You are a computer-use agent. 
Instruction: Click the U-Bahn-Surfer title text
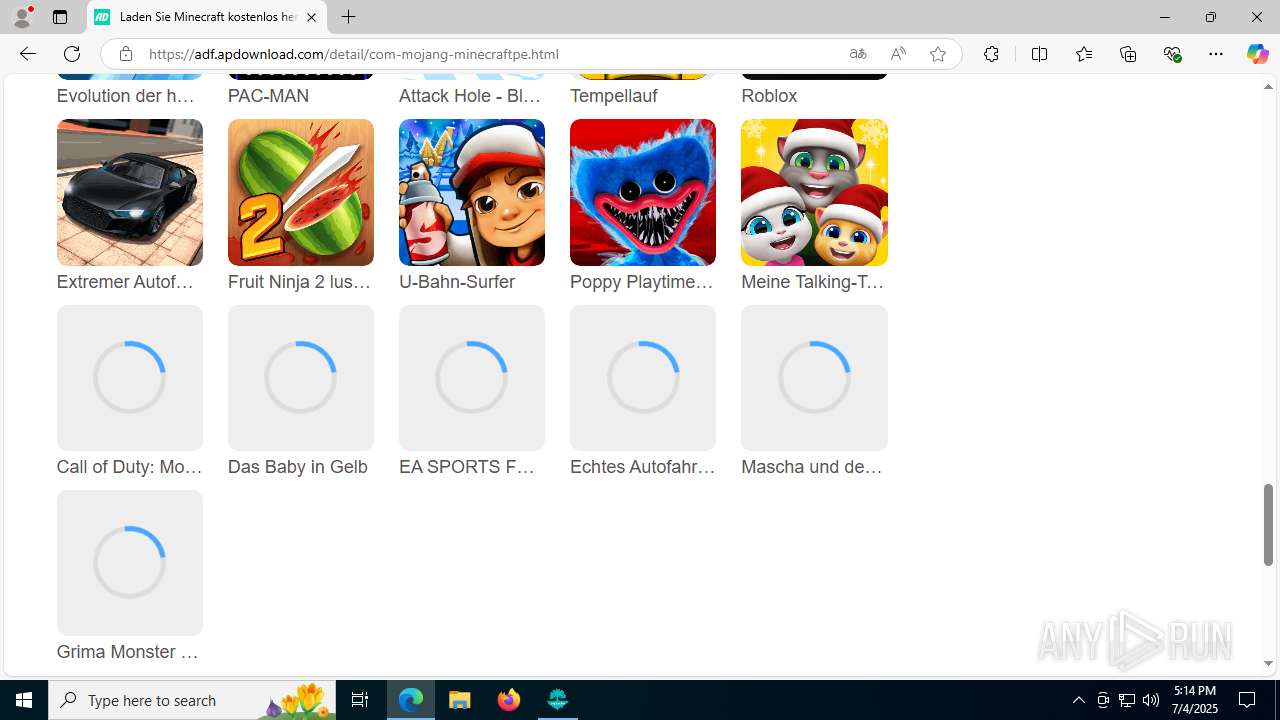(457, 282)
